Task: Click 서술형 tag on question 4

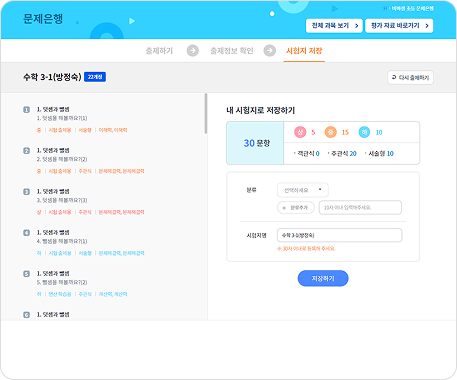Action: coord(85,253)
